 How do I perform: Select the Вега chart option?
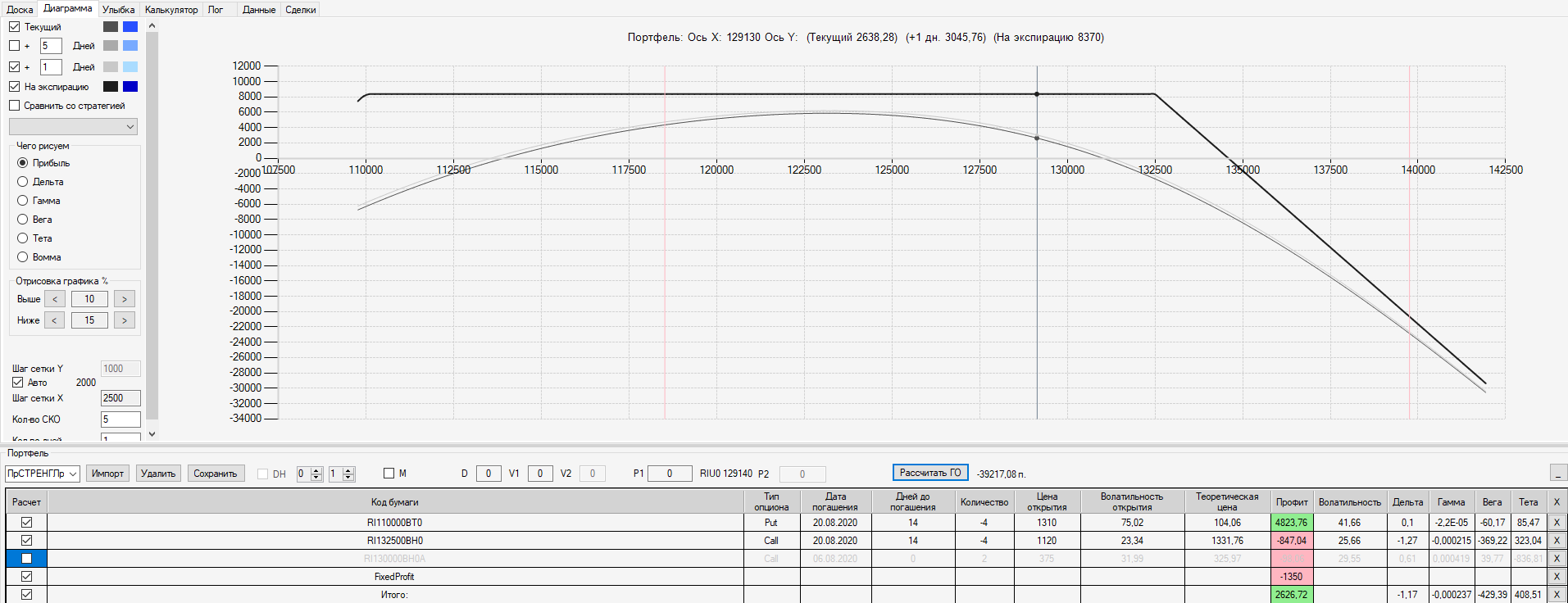tap(23, 220)
